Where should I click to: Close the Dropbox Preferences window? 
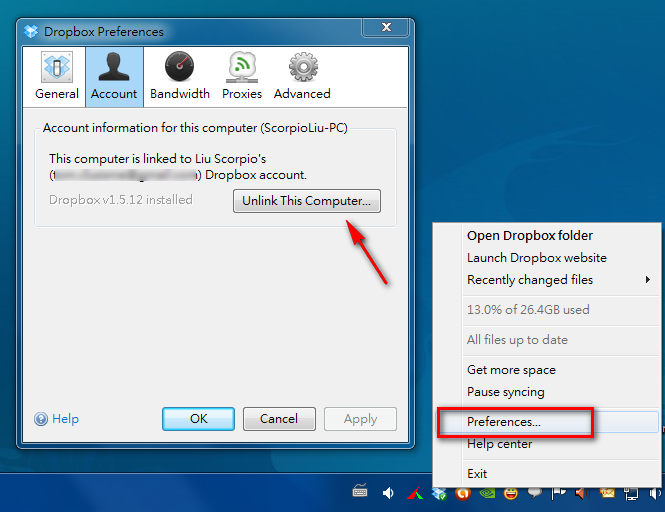click(x=386, y=27)
